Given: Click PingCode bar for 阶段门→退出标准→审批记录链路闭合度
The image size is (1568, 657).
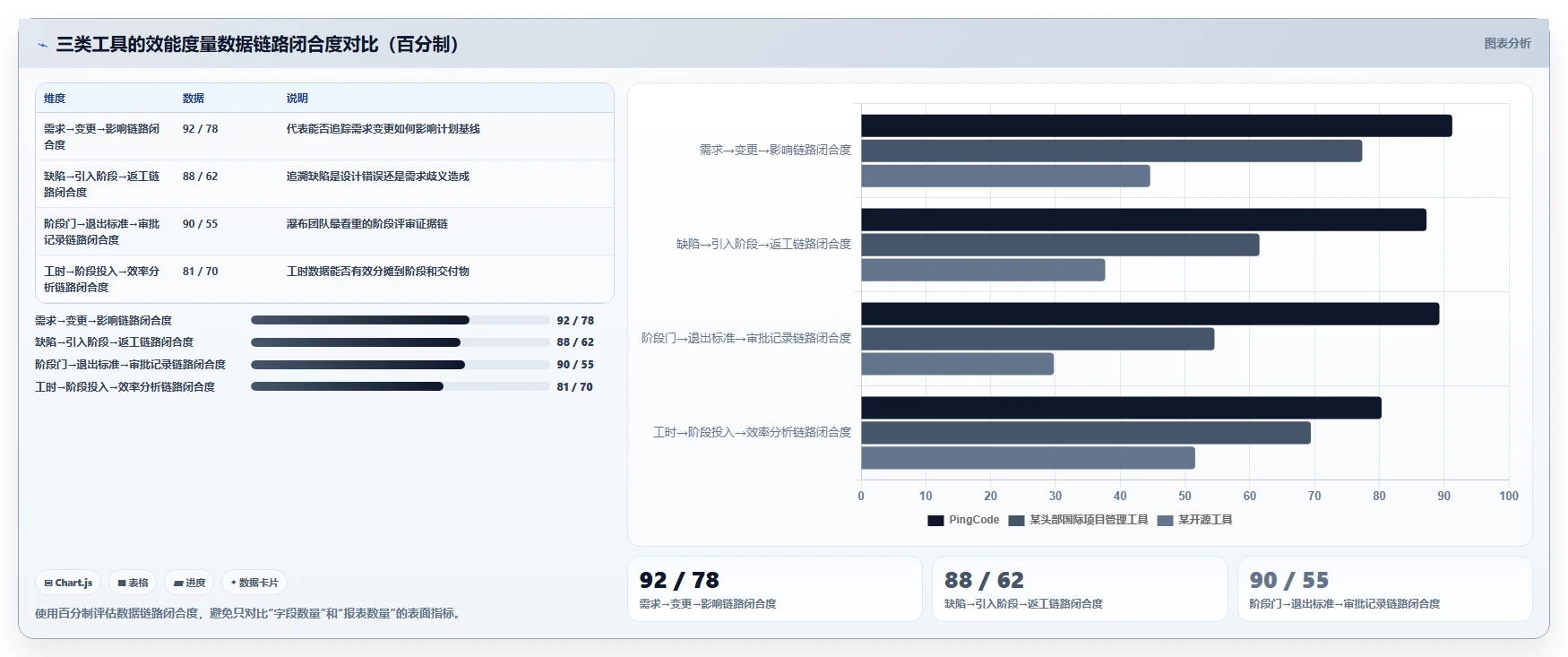Looking at the screenshot, I should click(x=1150, y=314).
